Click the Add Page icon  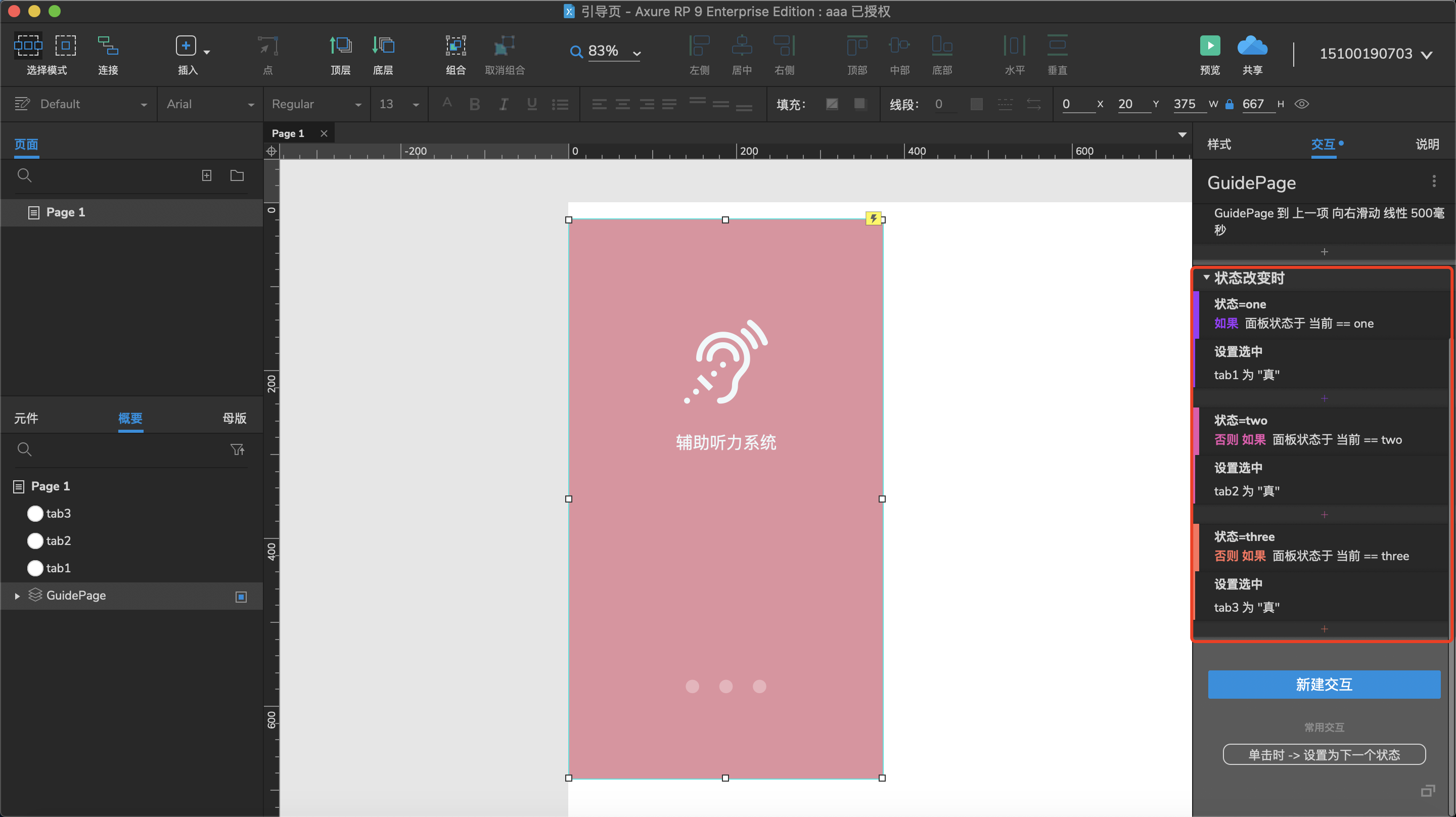pos(207,176)
